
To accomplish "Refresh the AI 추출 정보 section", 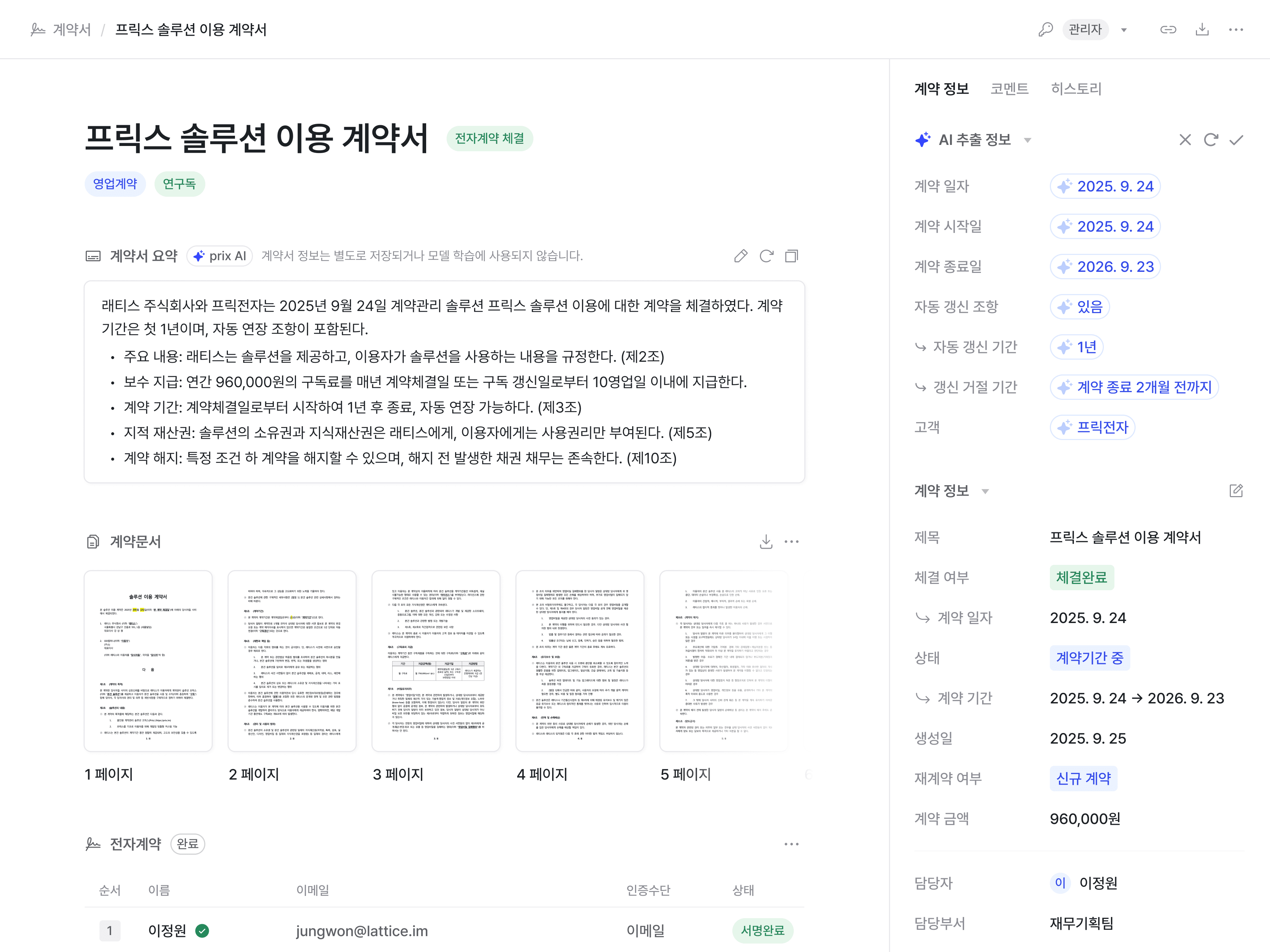I will (1211, 140).
